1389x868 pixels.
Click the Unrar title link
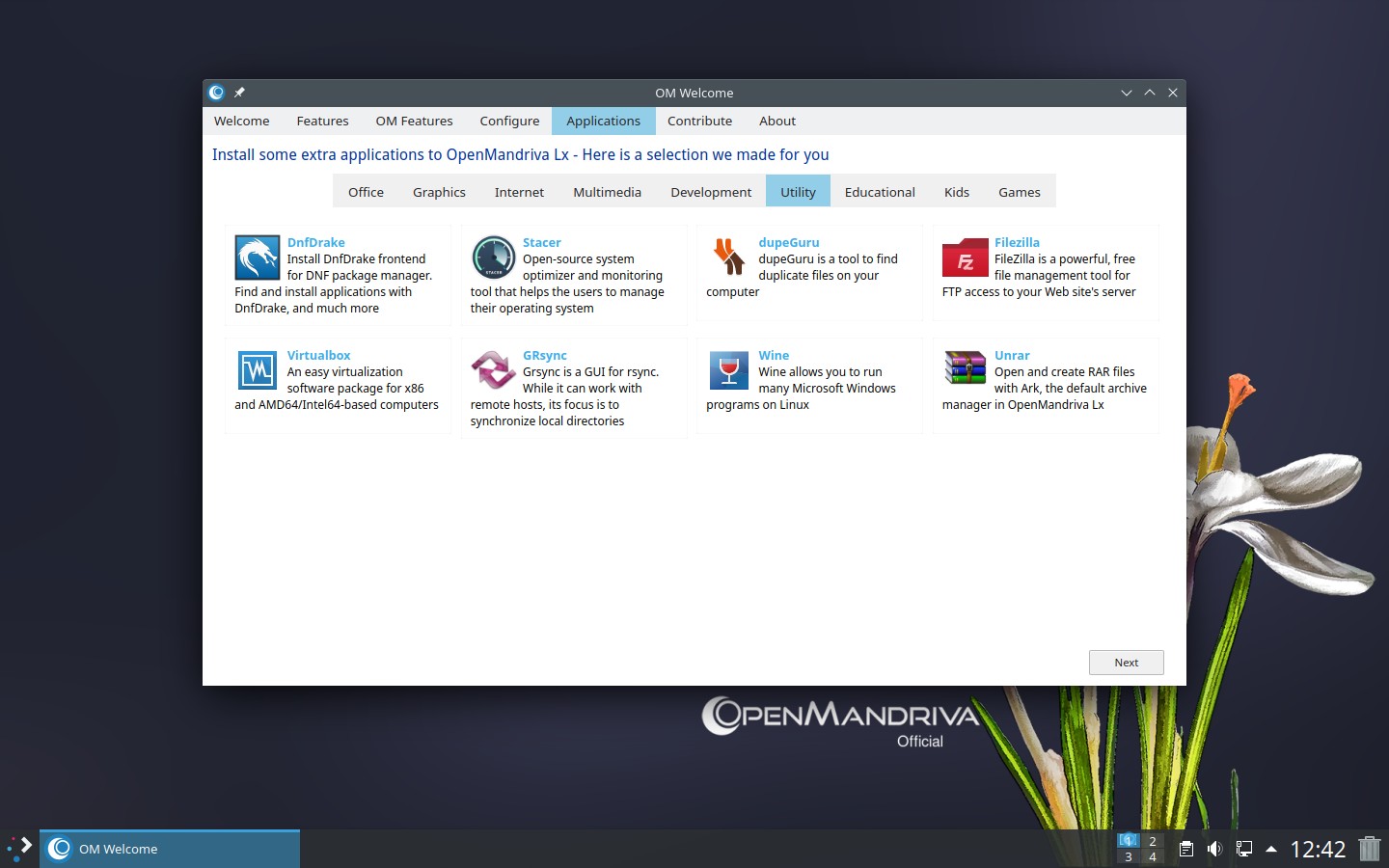[x=1012, y=356]
